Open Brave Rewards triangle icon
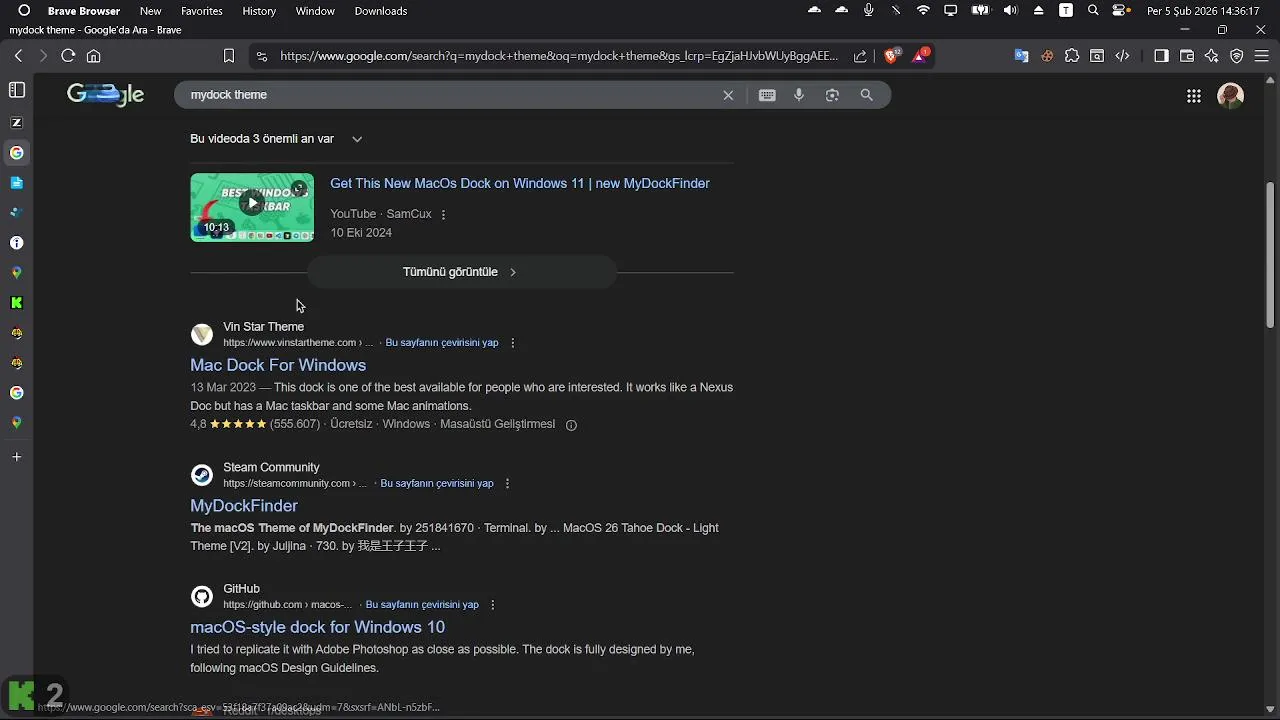 920,56
